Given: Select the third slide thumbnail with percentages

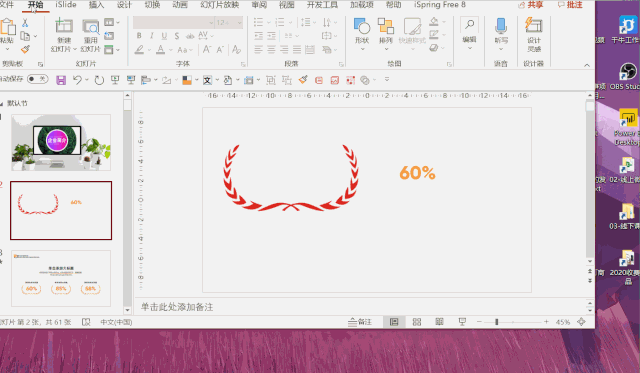Looking at the screenshot, I should pyautogui.click(x=61, y=278).
